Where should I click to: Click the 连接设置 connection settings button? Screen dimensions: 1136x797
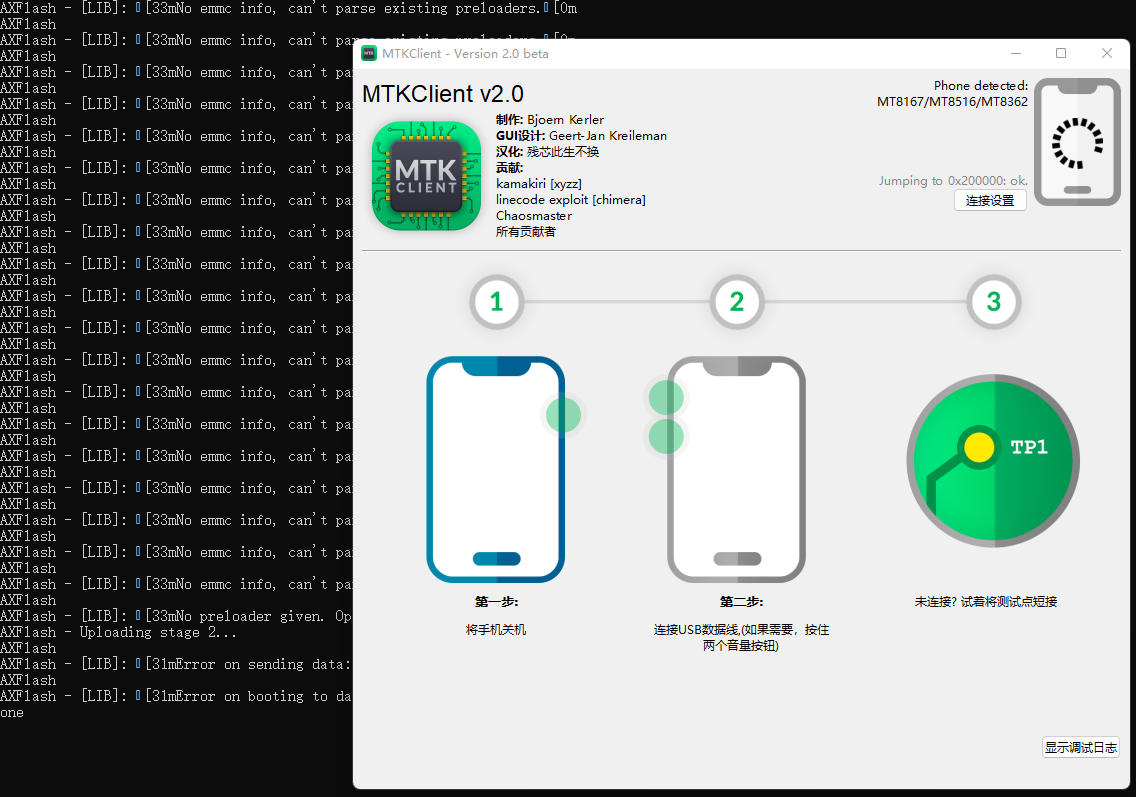pos(990,201)
